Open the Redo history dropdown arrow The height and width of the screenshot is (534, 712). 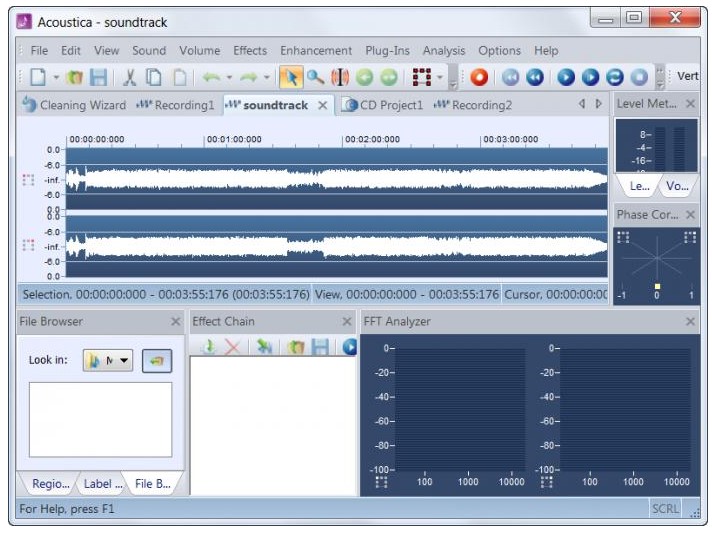click(267, 77)
